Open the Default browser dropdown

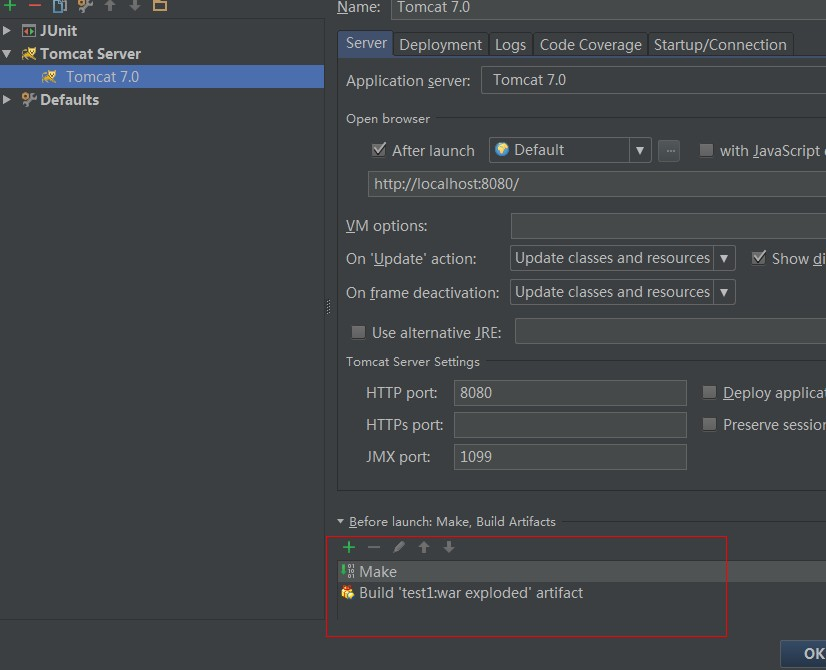pyautogui.click(x=640, y=151)
